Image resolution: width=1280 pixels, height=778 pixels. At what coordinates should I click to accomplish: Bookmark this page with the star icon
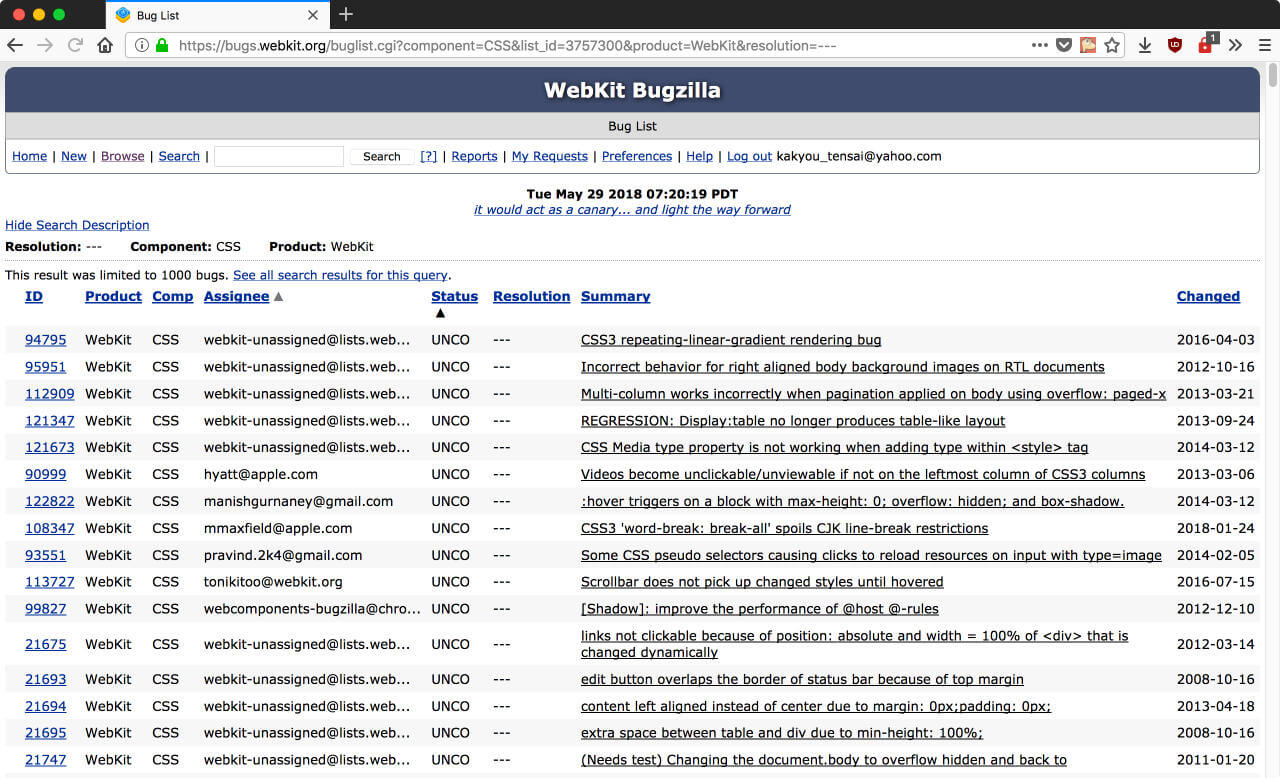[1112, 45]
